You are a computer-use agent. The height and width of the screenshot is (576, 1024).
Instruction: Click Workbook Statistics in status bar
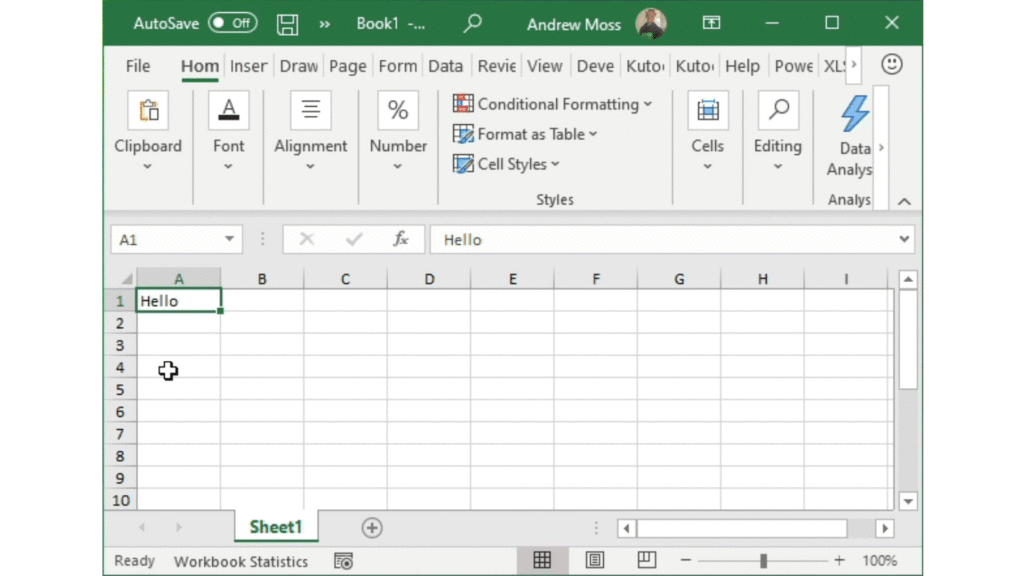[x=241, y=561]
